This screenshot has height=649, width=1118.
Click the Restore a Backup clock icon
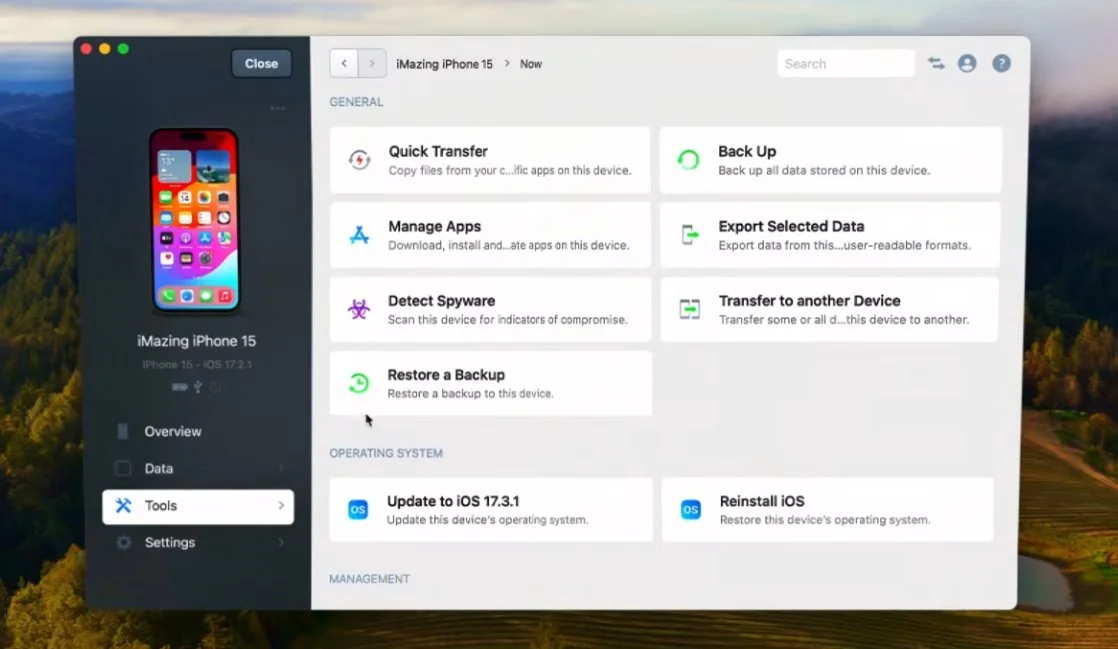coord(359,383)
